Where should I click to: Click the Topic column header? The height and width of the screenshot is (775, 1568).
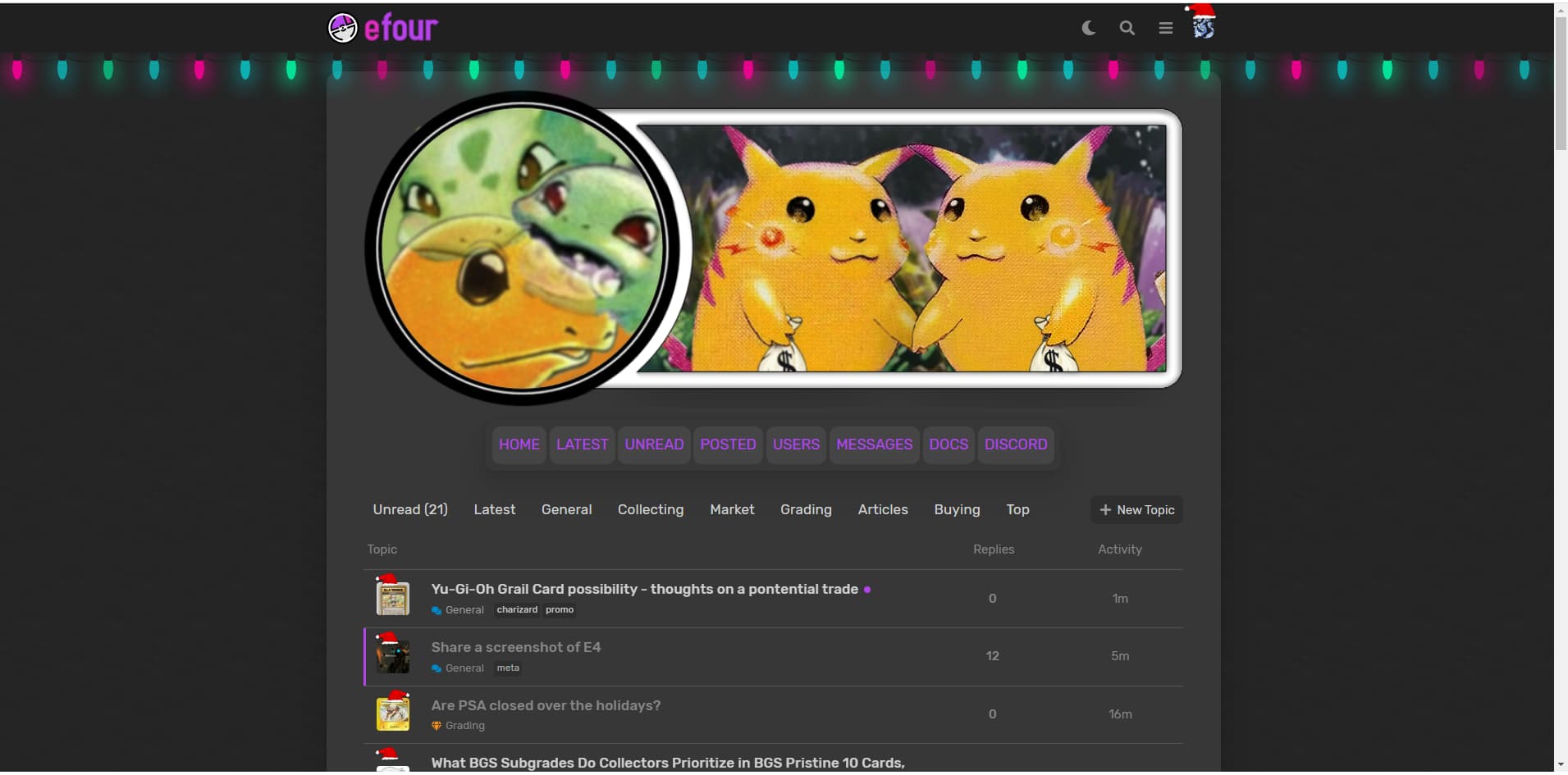[x=382, y=549]
